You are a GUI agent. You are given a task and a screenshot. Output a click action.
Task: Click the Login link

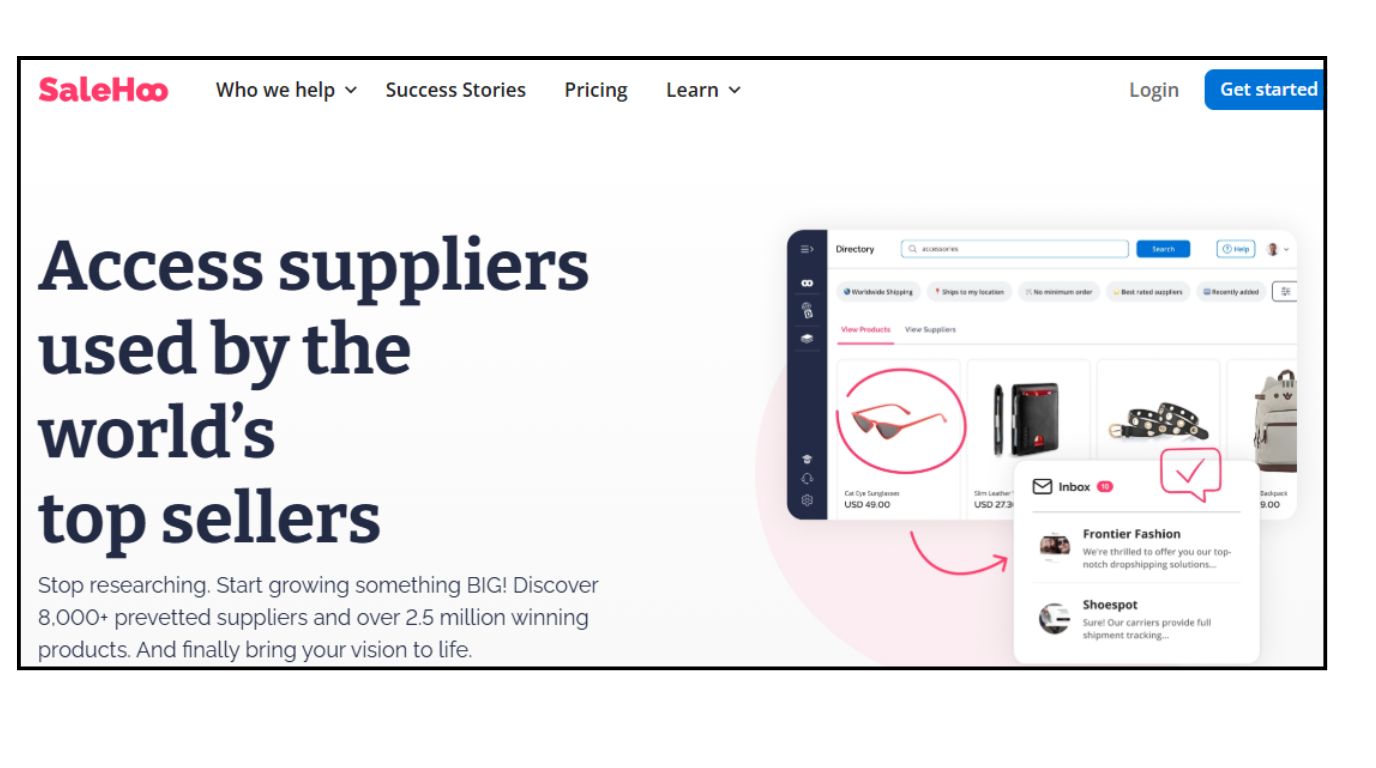pyautogui.click(x=1153, y=90)
